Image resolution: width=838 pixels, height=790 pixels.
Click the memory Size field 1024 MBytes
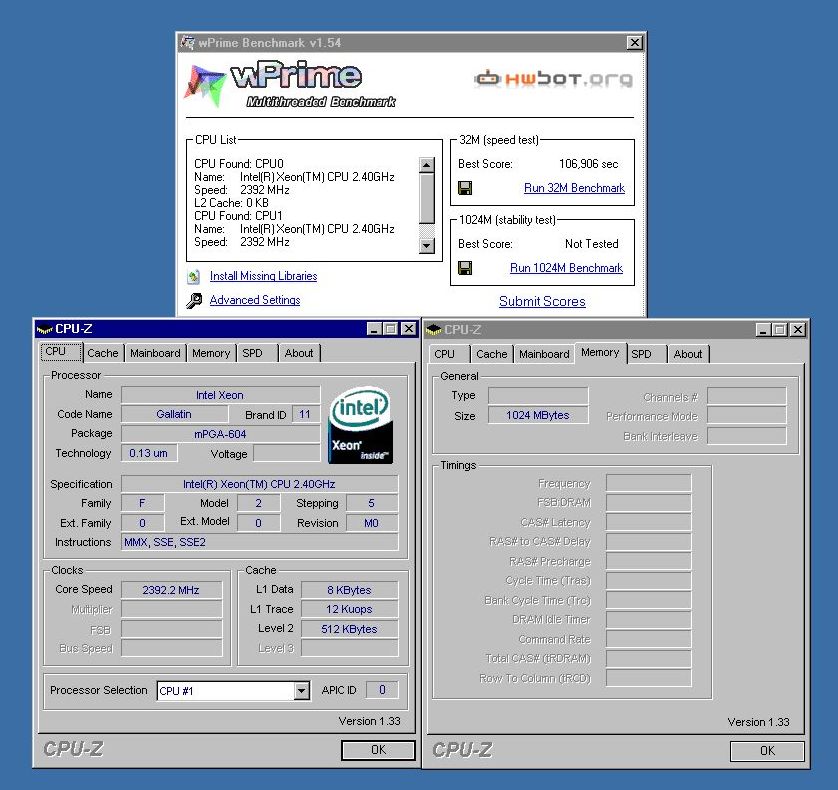[538, 415]
